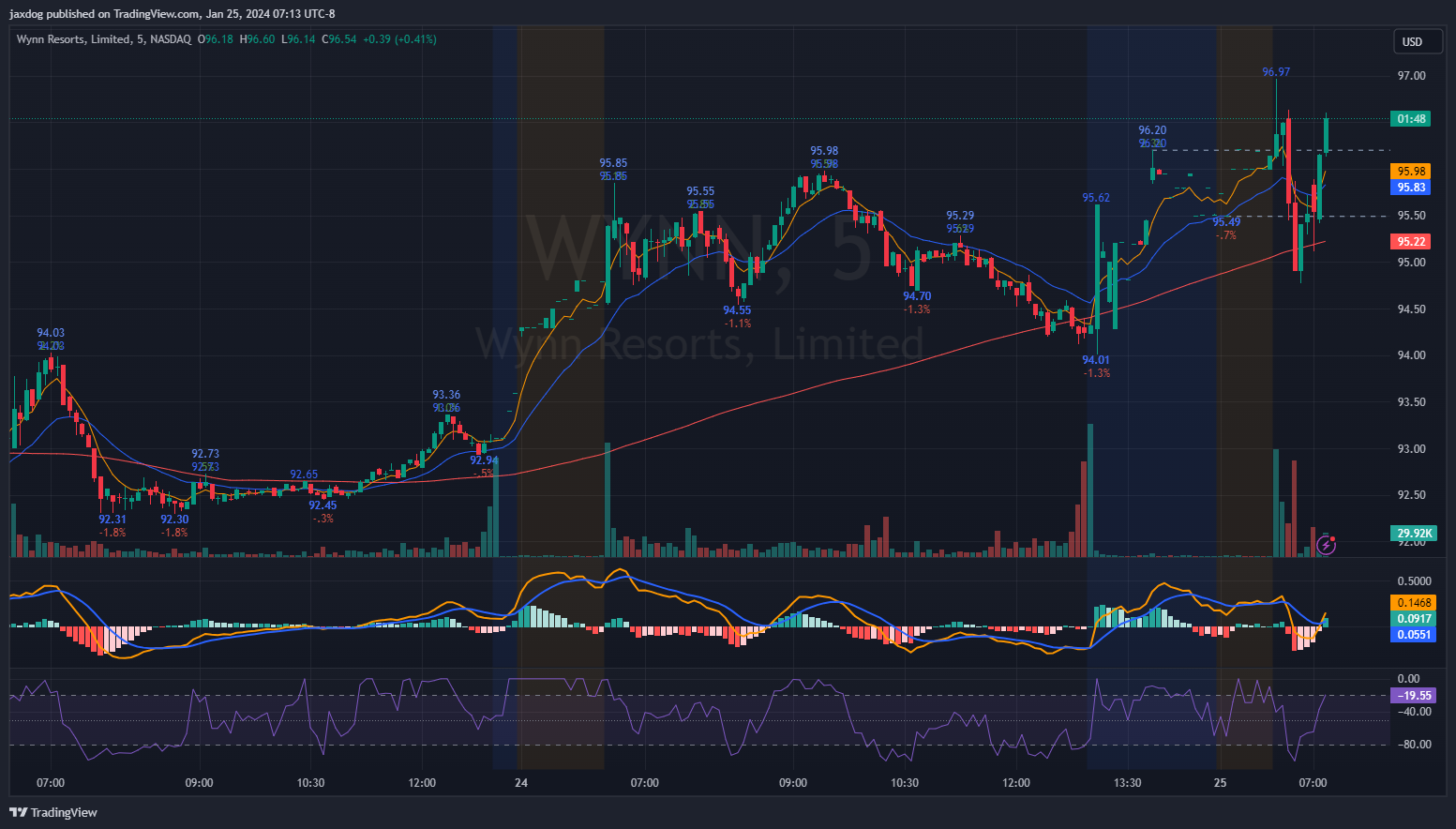1456x829 pixels.
Task: Click the 94.01 low marker label
Action: point(1096,360)
